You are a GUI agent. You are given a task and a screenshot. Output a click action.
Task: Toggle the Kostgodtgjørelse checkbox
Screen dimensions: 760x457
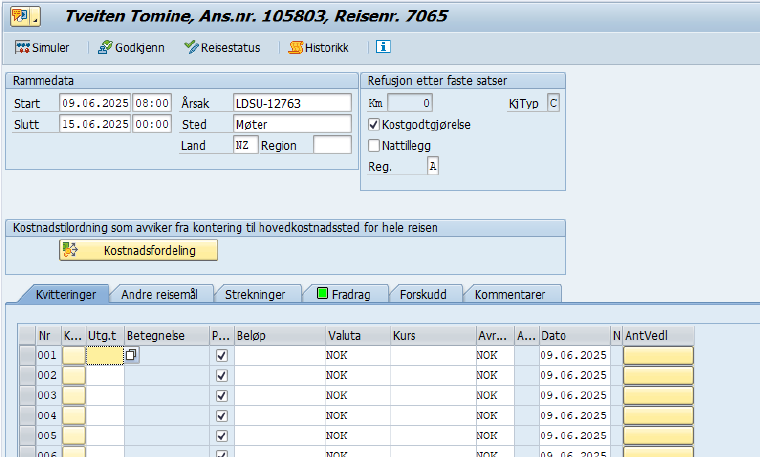click(x=373, y=125)
